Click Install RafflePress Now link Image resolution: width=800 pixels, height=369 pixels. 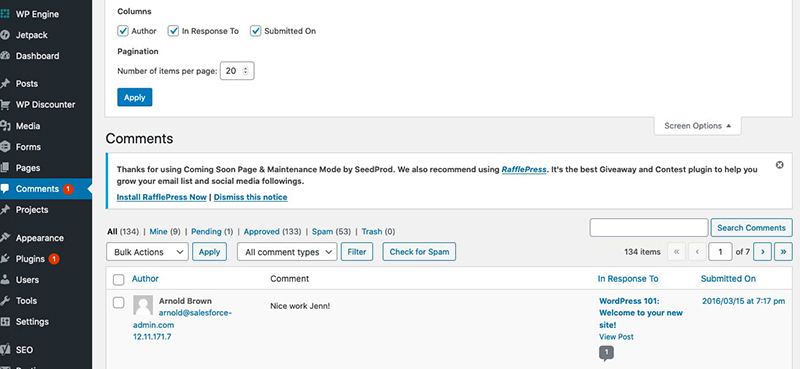point(162,197)
